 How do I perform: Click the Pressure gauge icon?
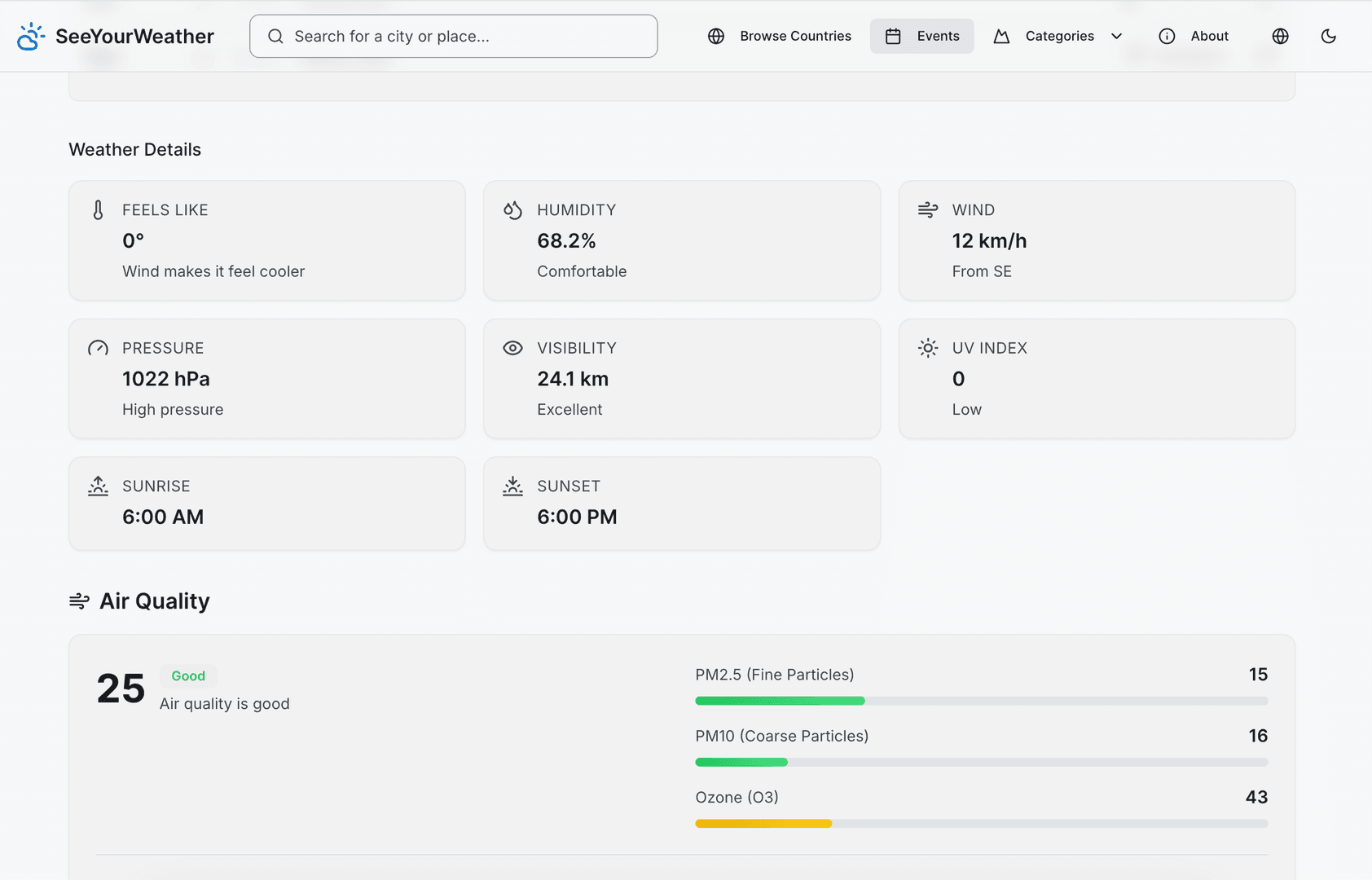tap(98, 348)
